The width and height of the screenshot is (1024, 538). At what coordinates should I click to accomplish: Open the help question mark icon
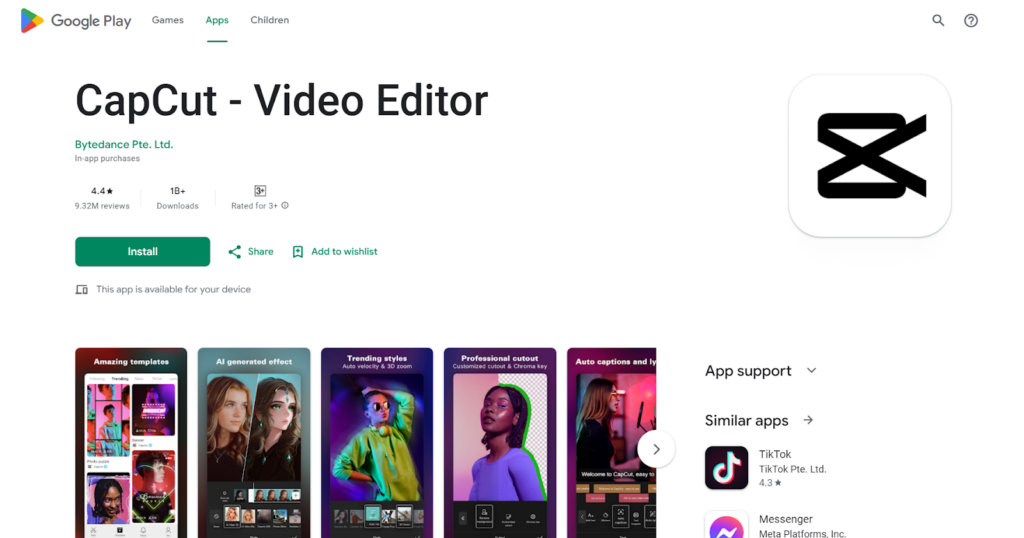point(971,20)
